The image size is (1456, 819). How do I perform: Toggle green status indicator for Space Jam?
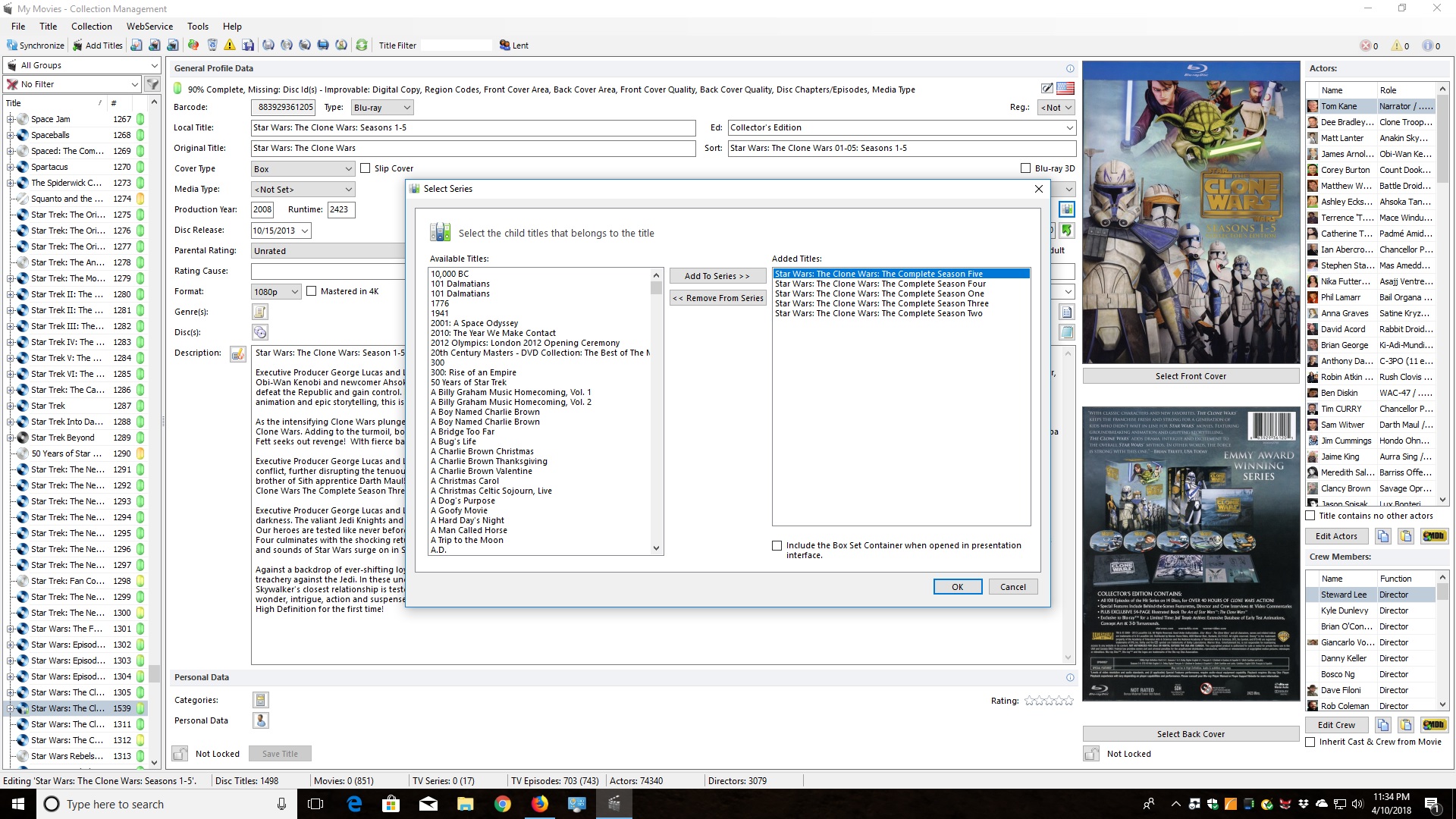click(140, 119)
